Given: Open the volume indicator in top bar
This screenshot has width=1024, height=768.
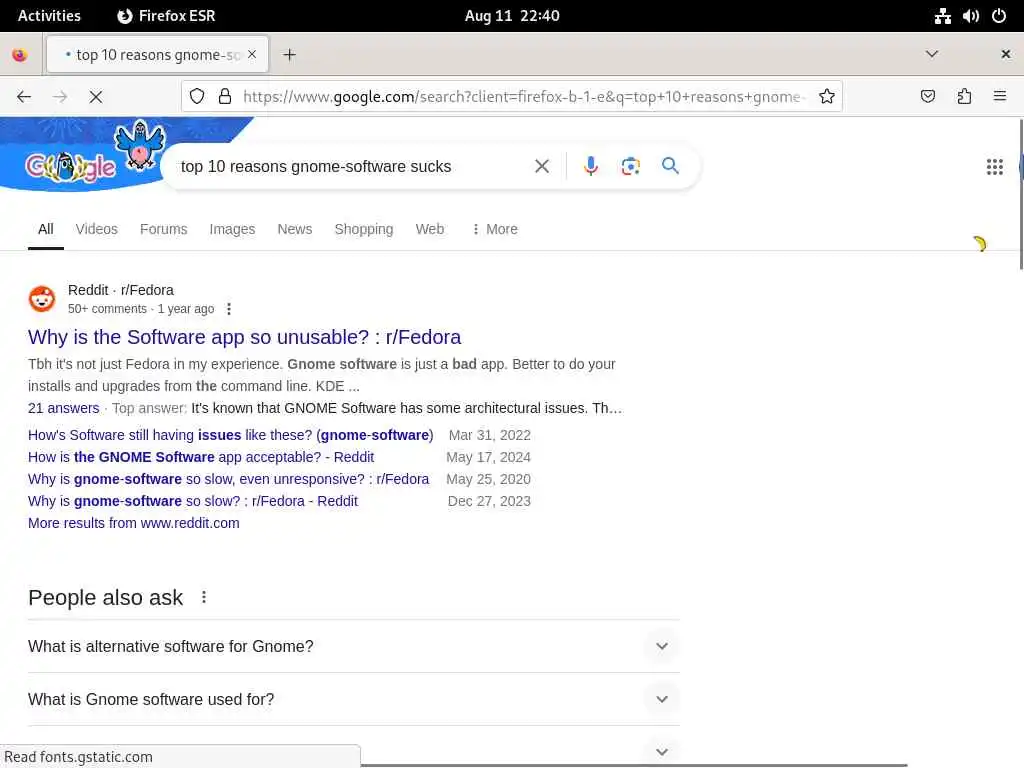Looking at the screenshot, I should [970, 16].
